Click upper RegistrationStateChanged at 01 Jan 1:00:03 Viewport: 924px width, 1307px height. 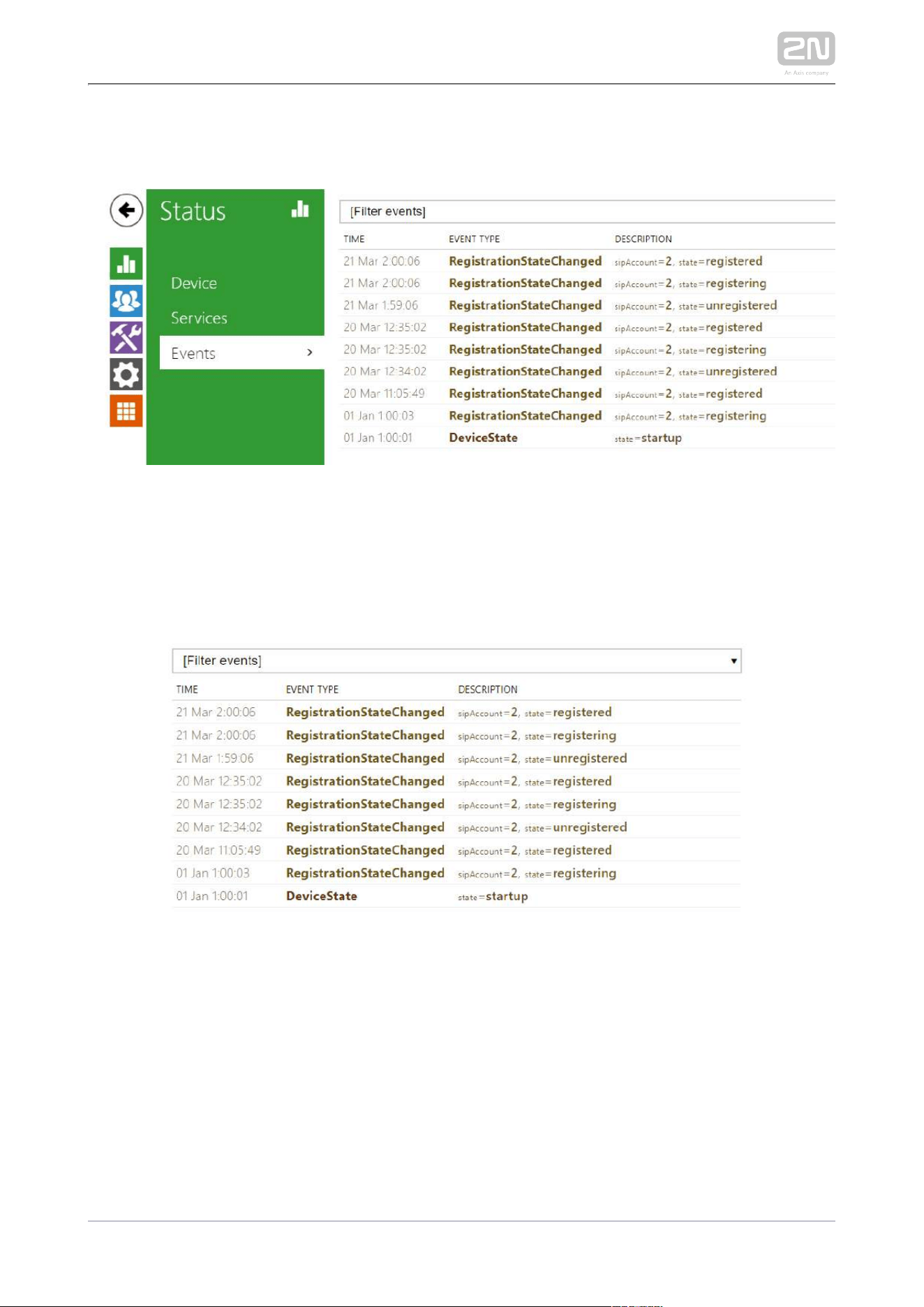click(525, 415)
